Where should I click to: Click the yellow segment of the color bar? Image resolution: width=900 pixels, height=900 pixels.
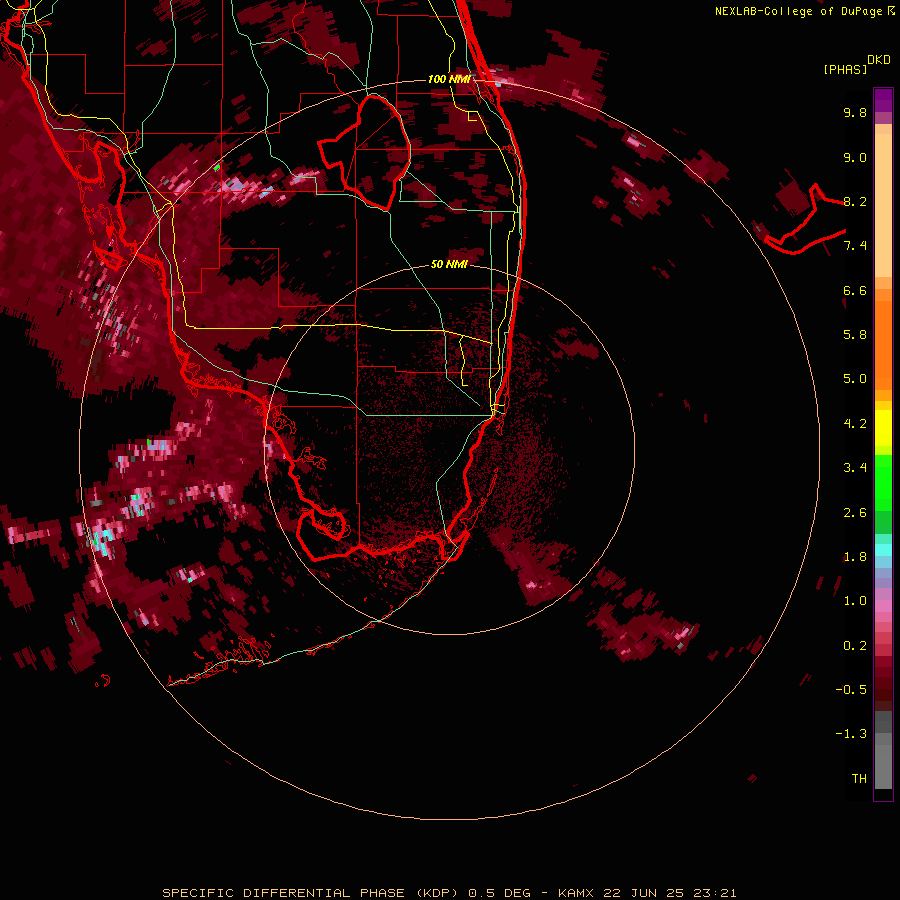point(883,428)
